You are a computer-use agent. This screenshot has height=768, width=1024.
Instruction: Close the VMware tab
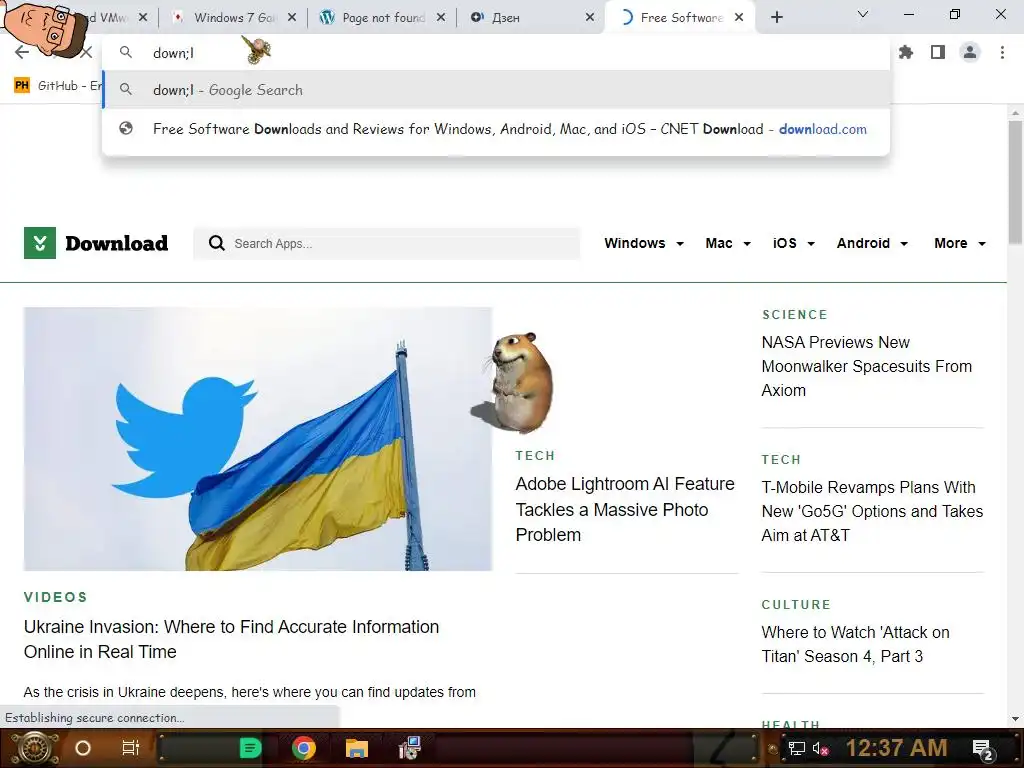click(x=143, y=18)
